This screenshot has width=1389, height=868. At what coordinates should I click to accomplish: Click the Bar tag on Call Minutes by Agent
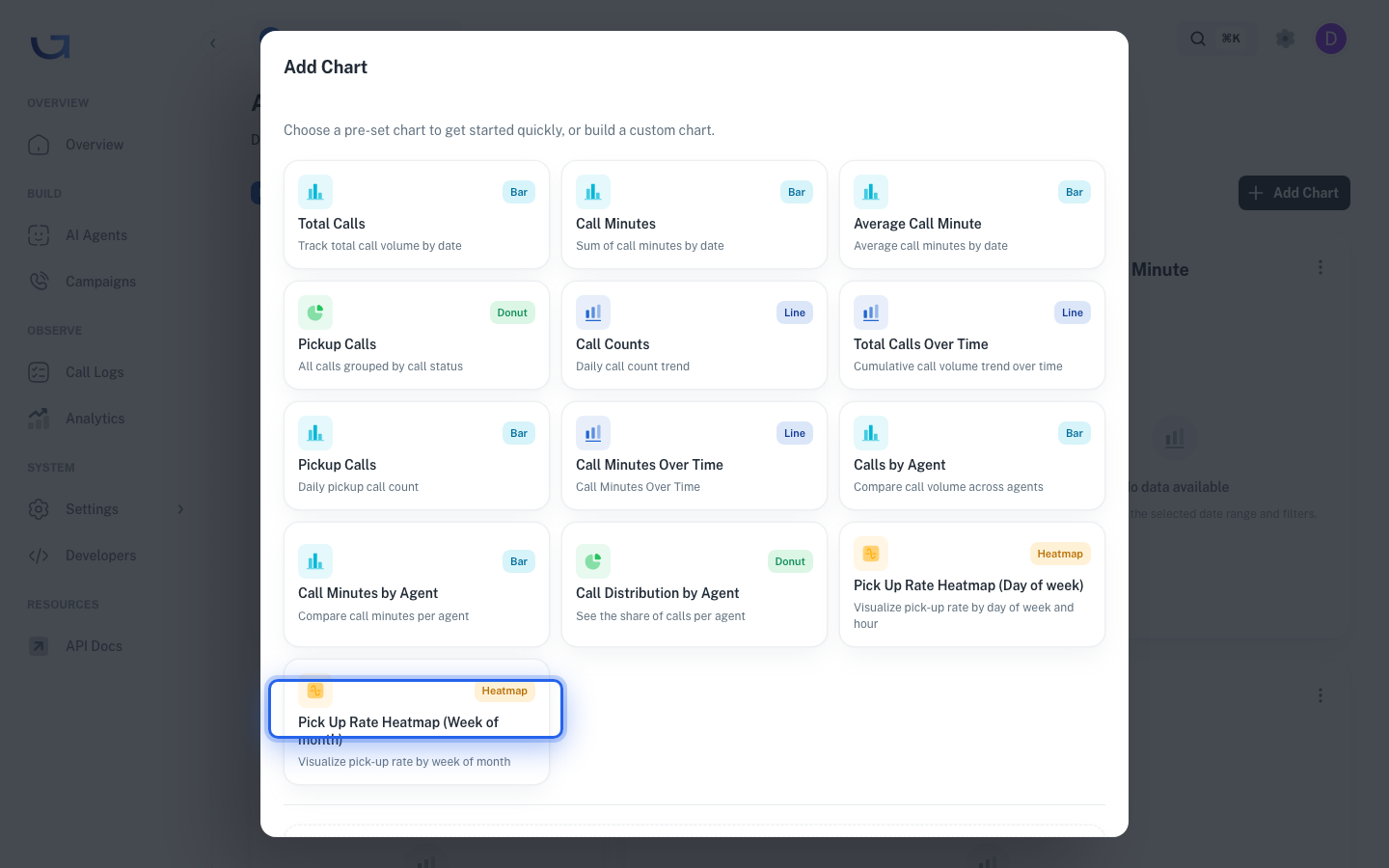click(x=519, y=561)
